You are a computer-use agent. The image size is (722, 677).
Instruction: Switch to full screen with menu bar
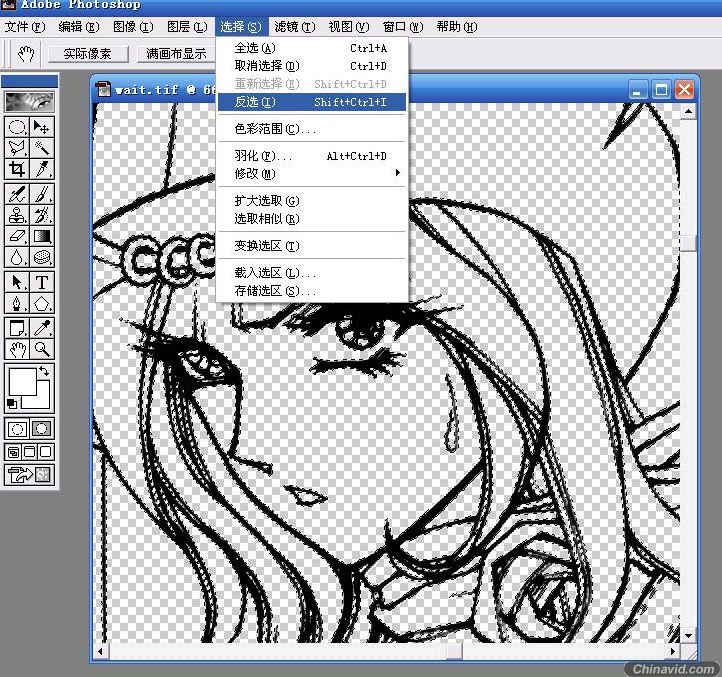point(29,452)
